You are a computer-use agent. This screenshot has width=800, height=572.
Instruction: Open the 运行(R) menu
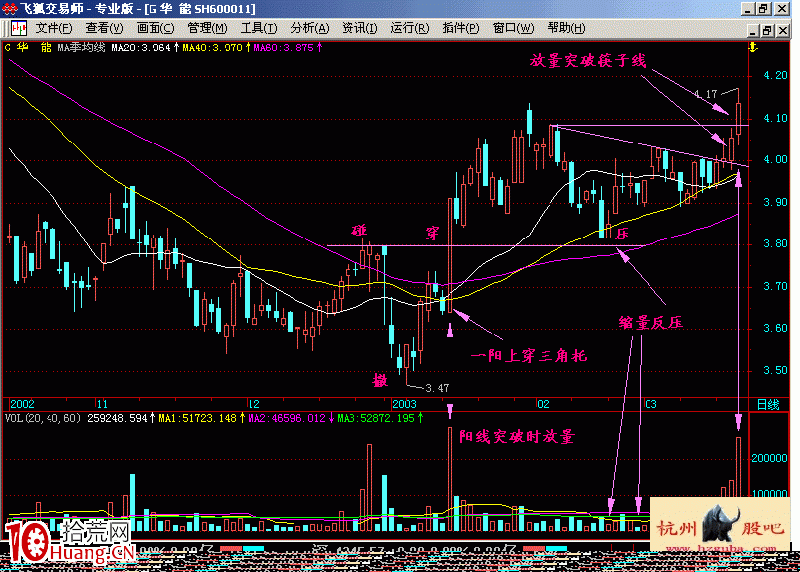pos(410,28)
